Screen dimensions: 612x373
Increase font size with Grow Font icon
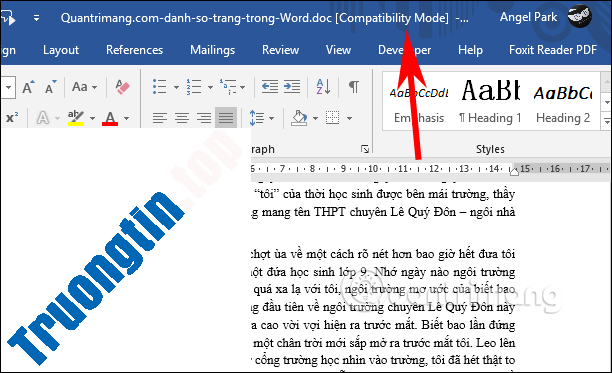point(28,87)
